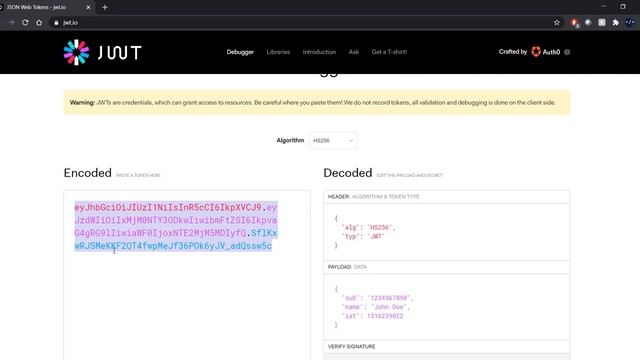
Task: Click the dark blue code extension icon
Action: click(x=630, y=22)
